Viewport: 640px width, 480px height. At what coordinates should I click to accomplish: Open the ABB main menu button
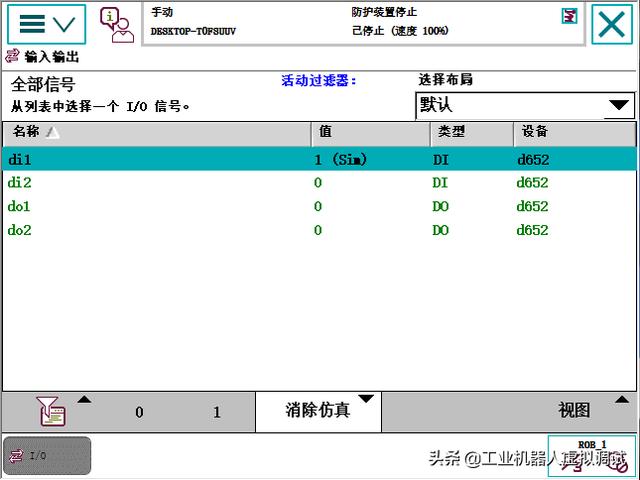[47, 24]
